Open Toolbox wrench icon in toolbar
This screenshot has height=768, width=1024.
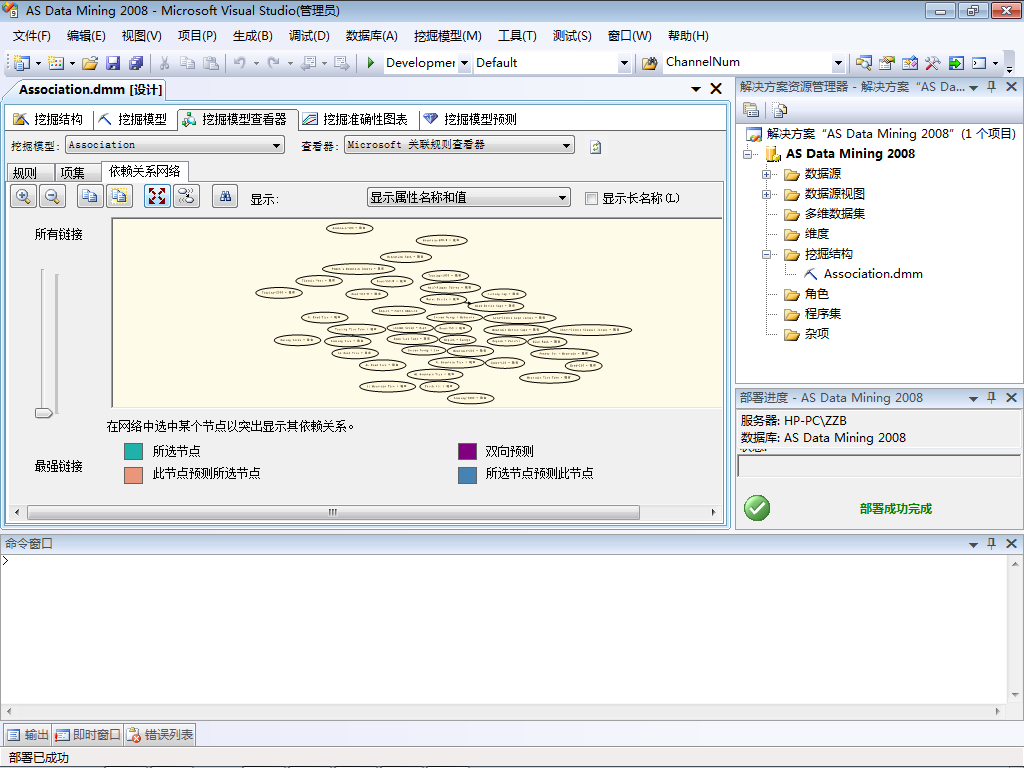coord(932,63)
